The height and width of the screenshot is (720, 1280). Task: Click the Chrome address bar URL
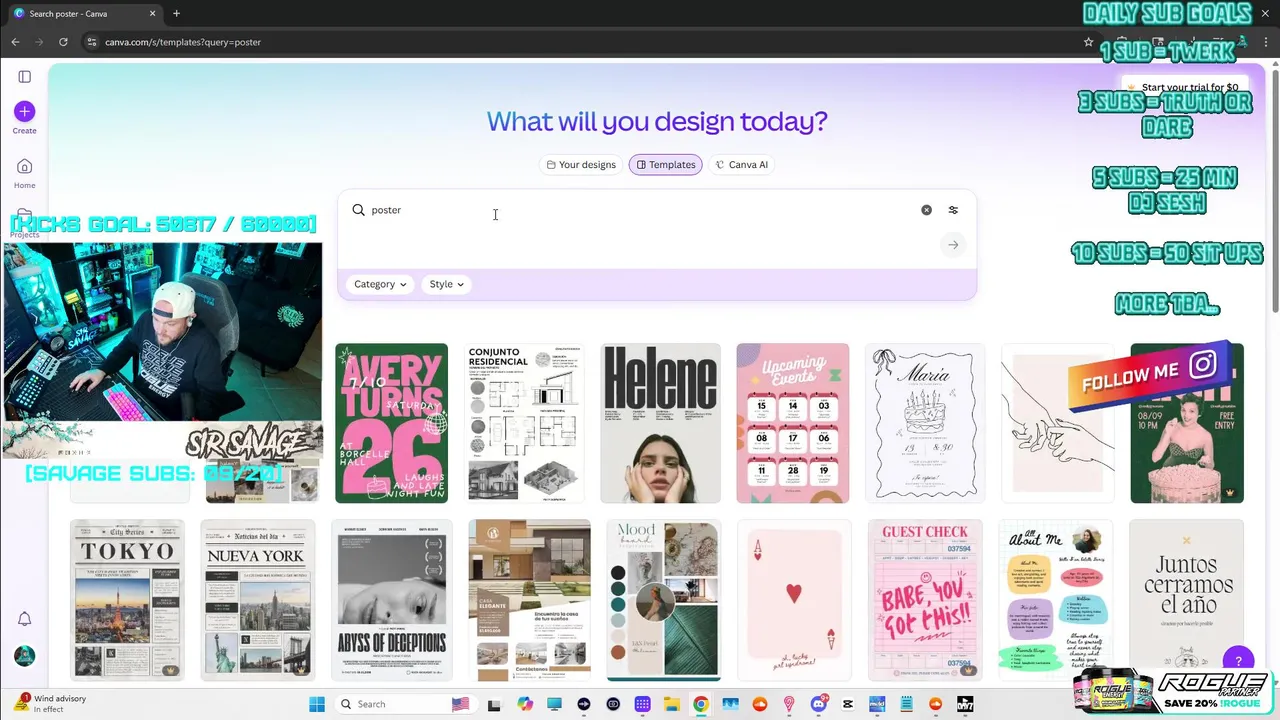[183, 42]
